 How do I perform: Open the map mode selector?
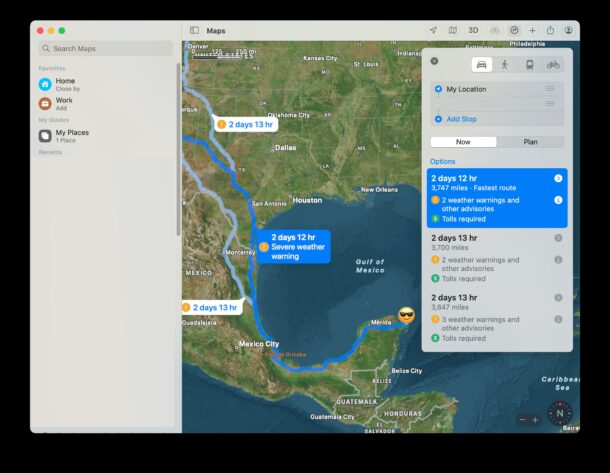click(x=453, y=31)
